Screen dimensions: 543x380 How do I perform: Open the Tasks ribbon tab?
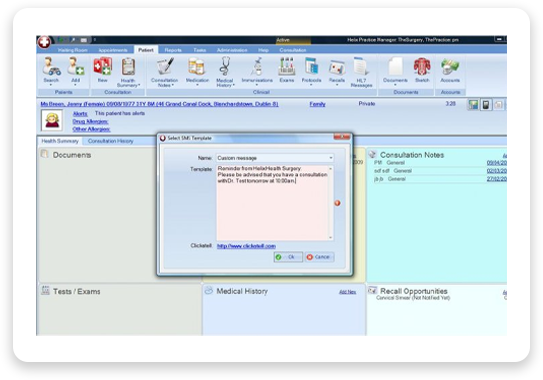[x=199, y=50]
